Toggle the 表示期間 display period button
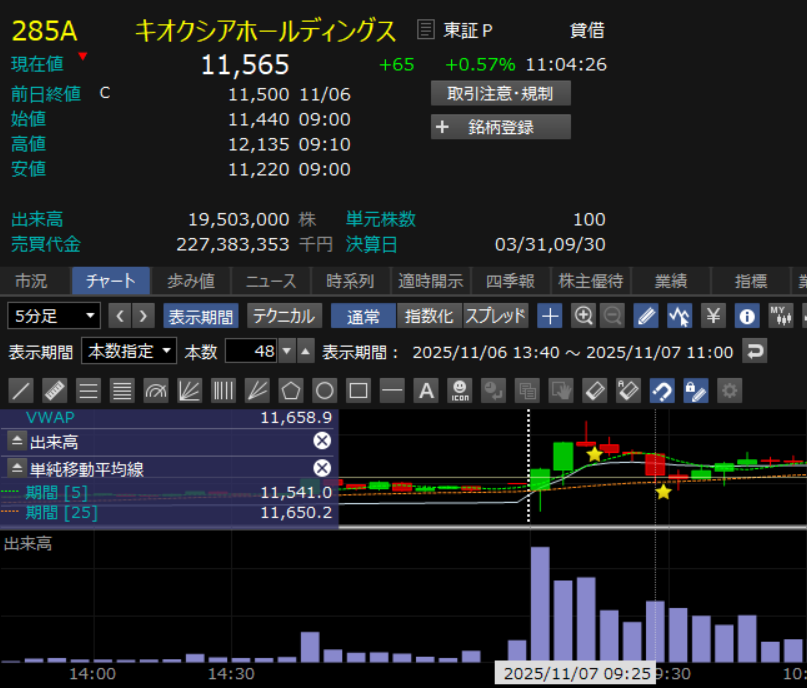The height and width of the screenshot is (688, 807). (x=201, y=316)
